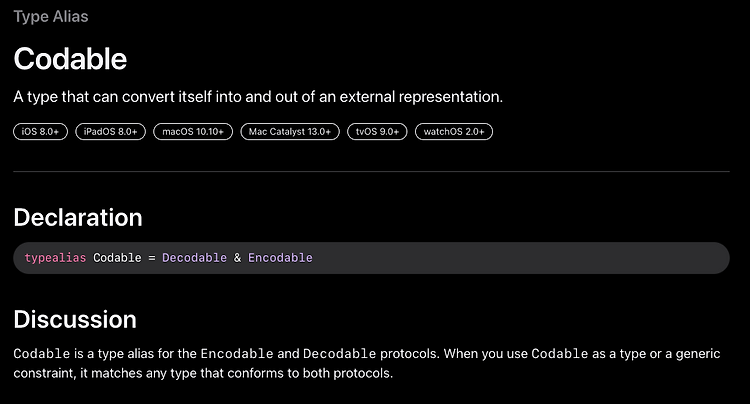Open the Decodable link in declaration
Screen dimensions: 750x404
[x=194, y=258]
